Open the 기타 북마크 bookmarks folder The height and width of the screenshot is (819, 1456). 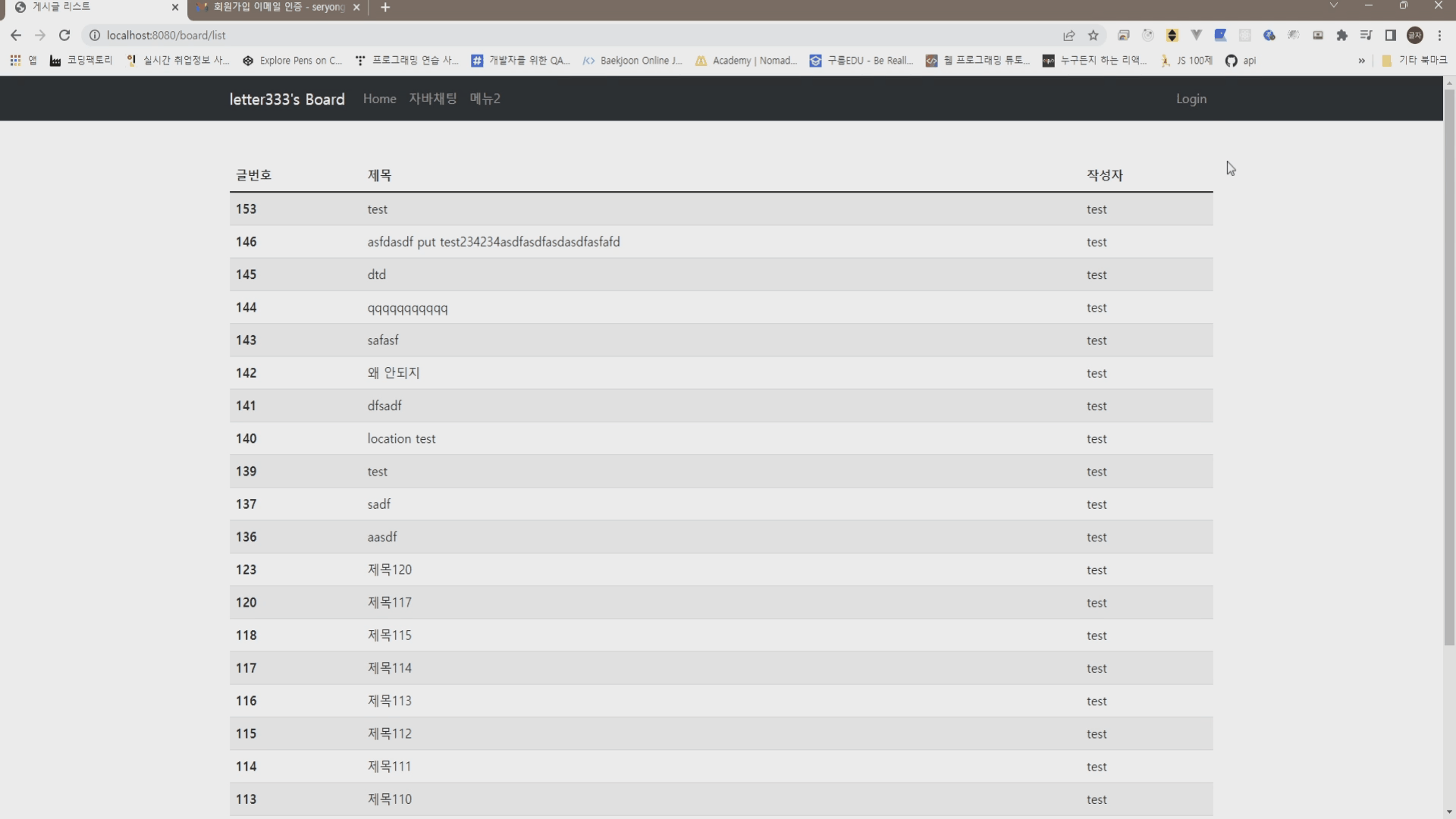1414,61
